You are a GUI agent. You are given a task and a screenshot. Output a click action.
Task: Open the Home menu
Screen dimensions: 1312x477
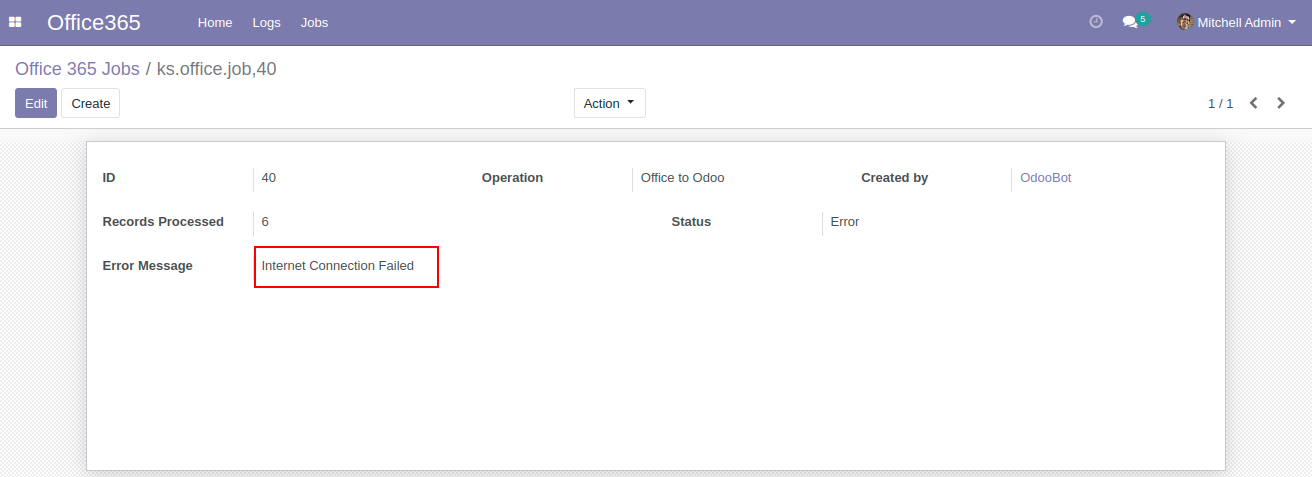point(215,22)
